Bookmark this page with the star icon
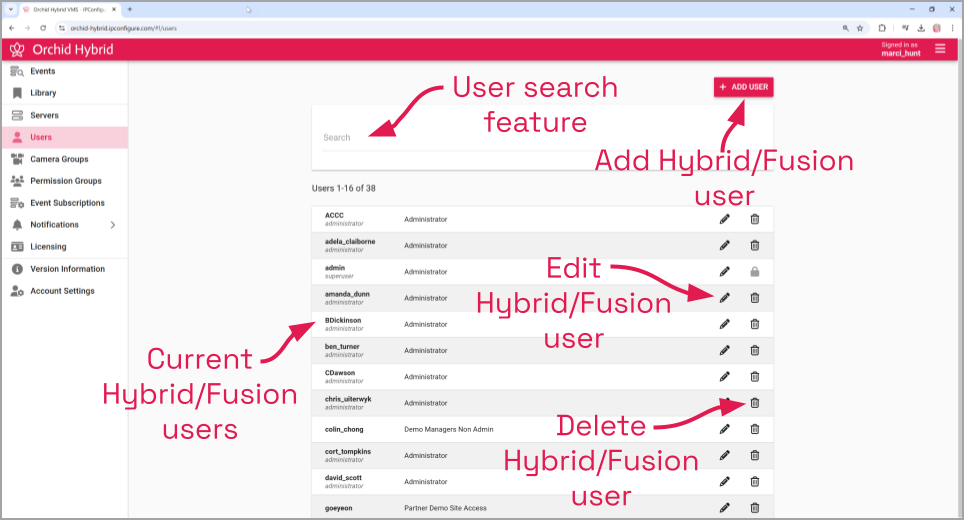The height and width of the screenshot is (520, 964). pos(860,28)
